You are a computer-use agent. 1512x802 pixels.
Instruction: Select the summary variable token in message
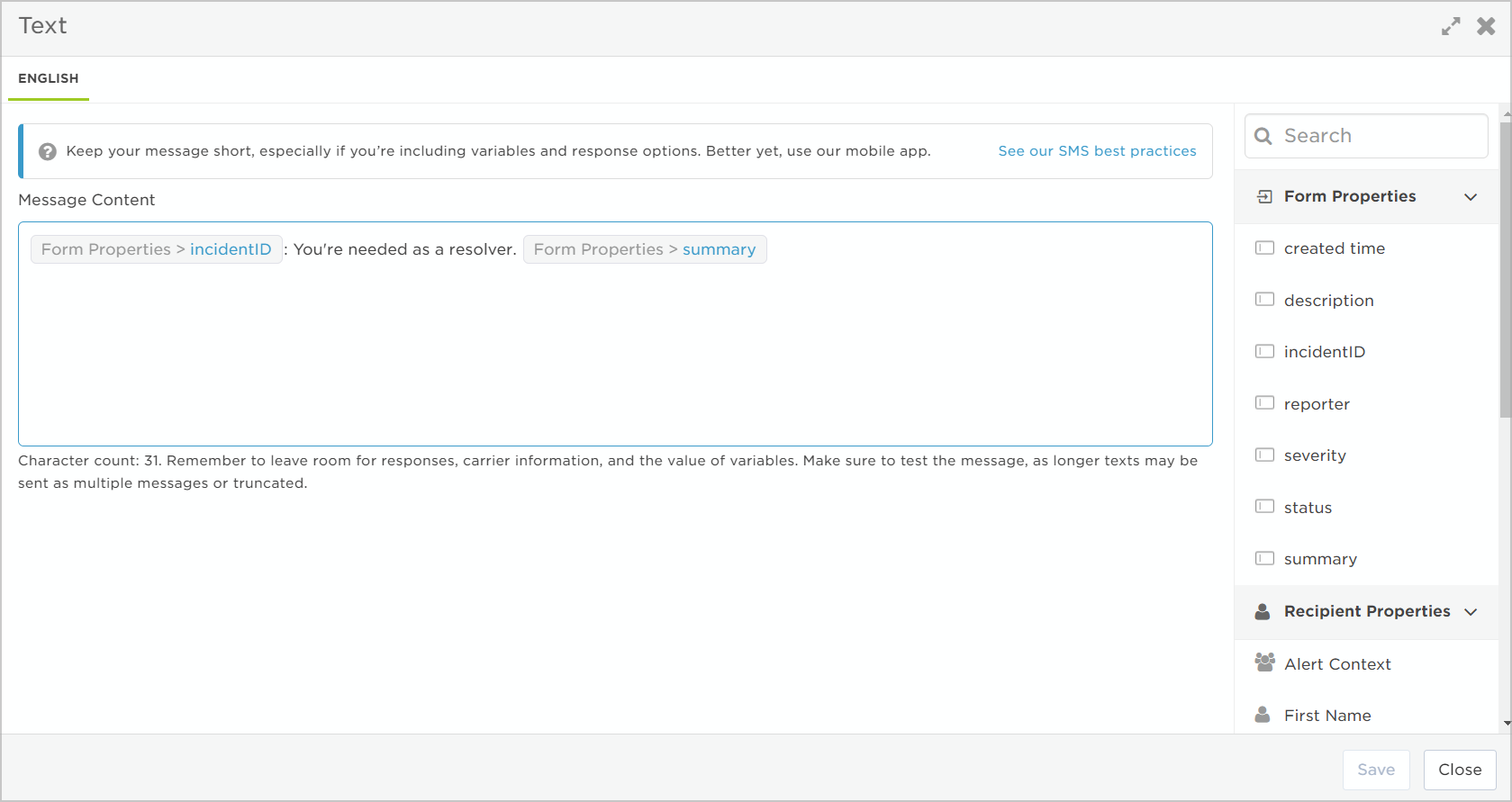[x=645, y=249]
